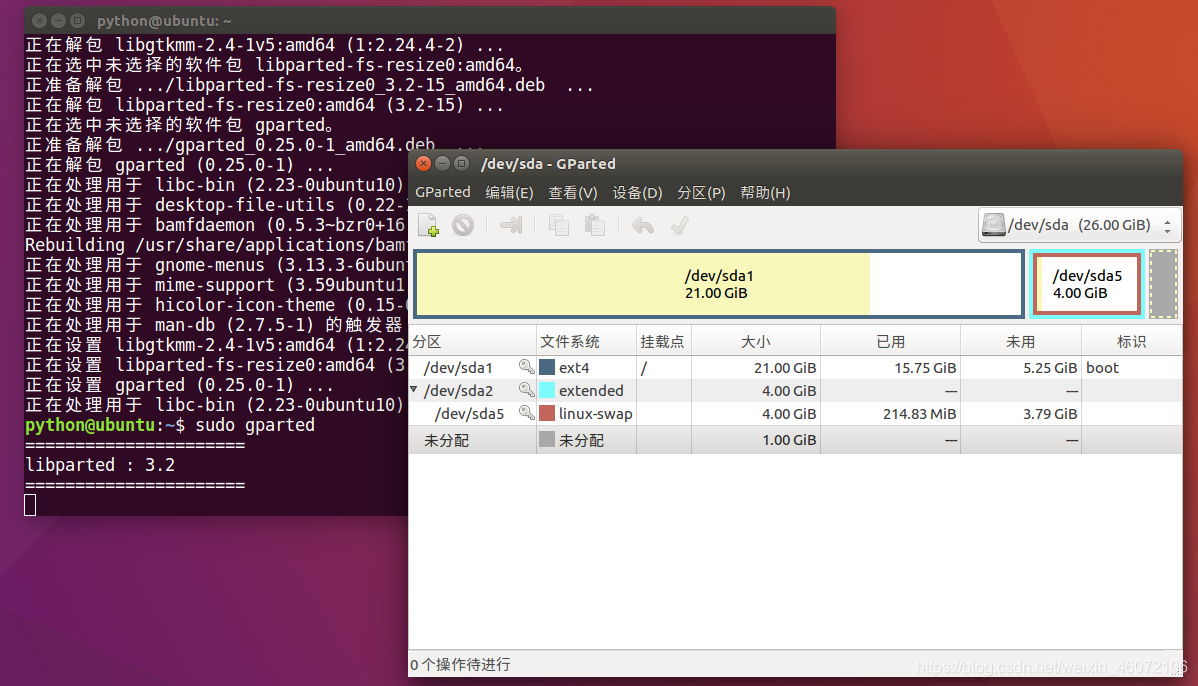
Task: Select the unallocated gray block in disk graphic
Action: 1163,284
